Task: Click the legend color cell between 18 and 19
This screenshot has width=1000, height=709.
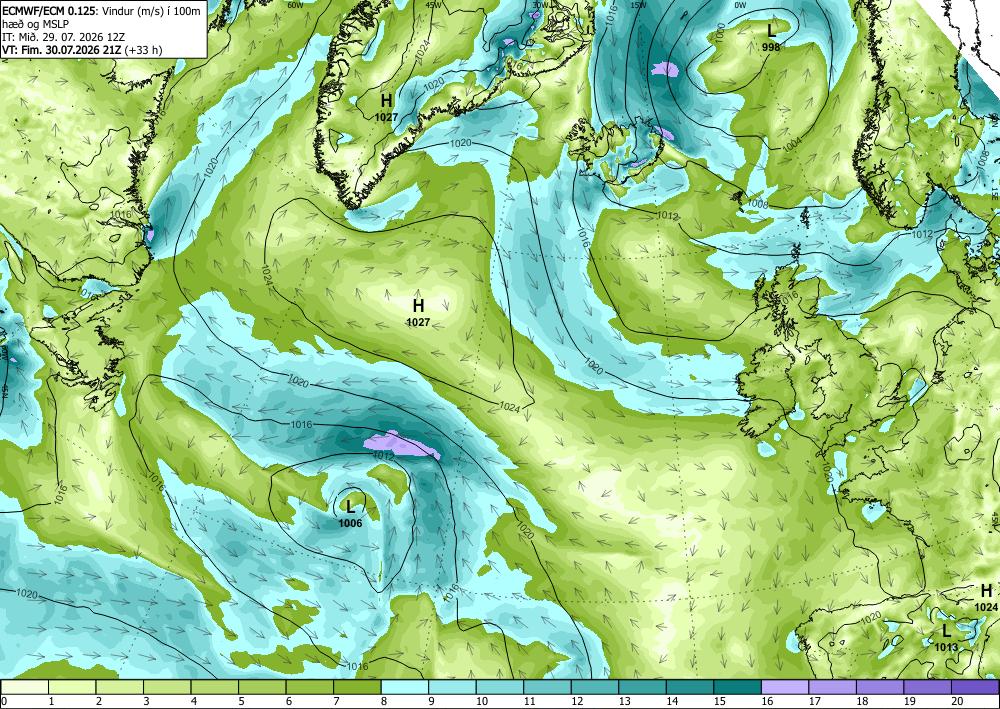Action: coord(880,687)
